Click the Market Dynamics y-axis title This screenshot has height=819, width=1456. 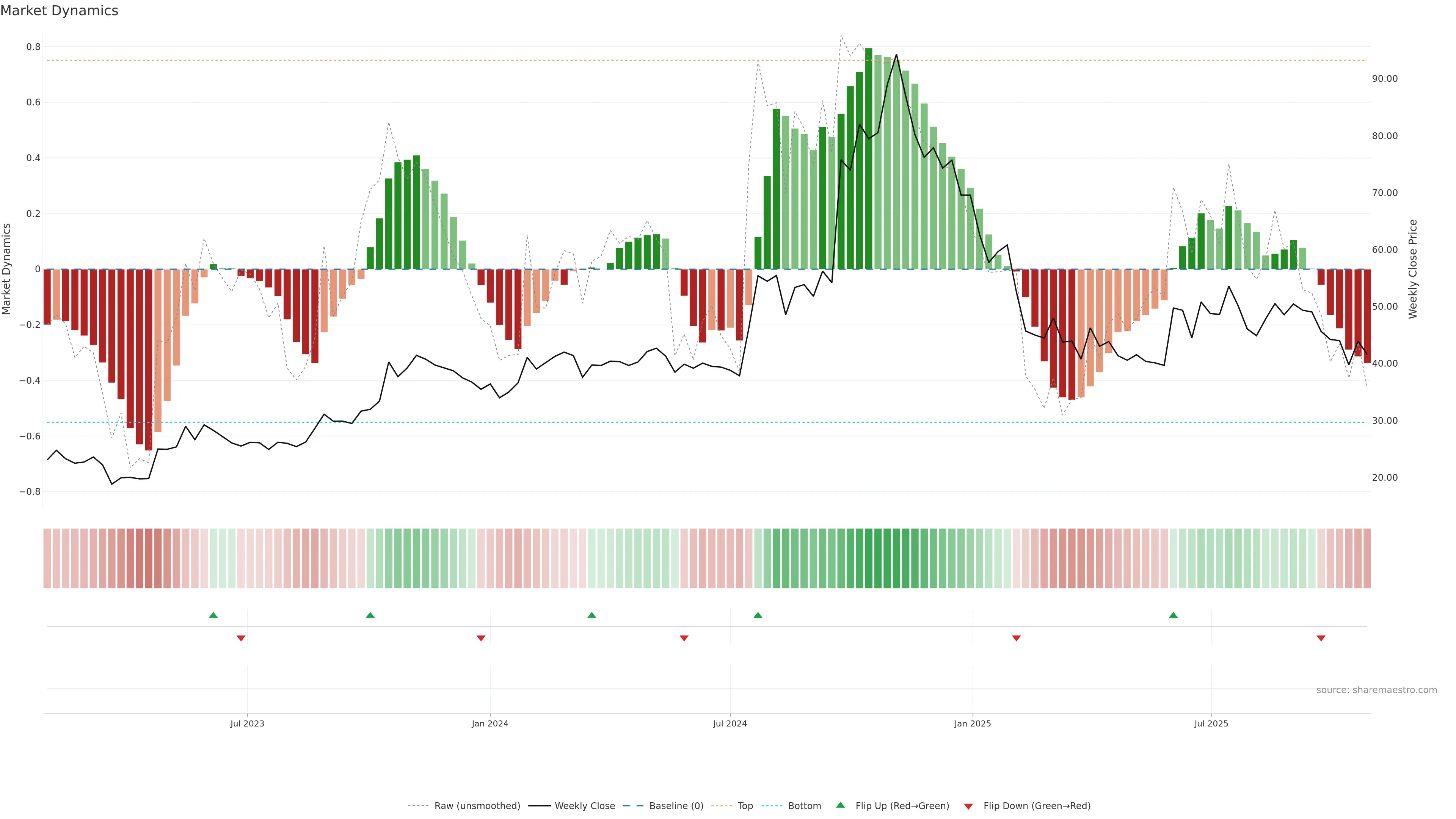7,269
